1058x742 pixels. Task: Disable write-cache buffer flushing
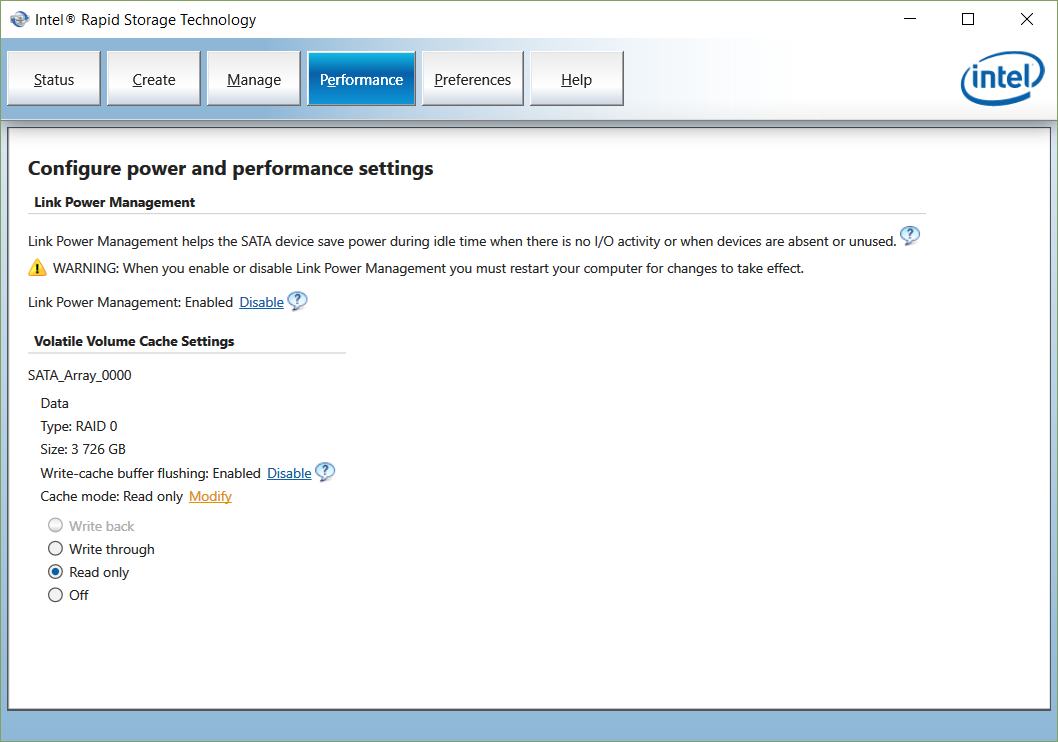[289, 473]
